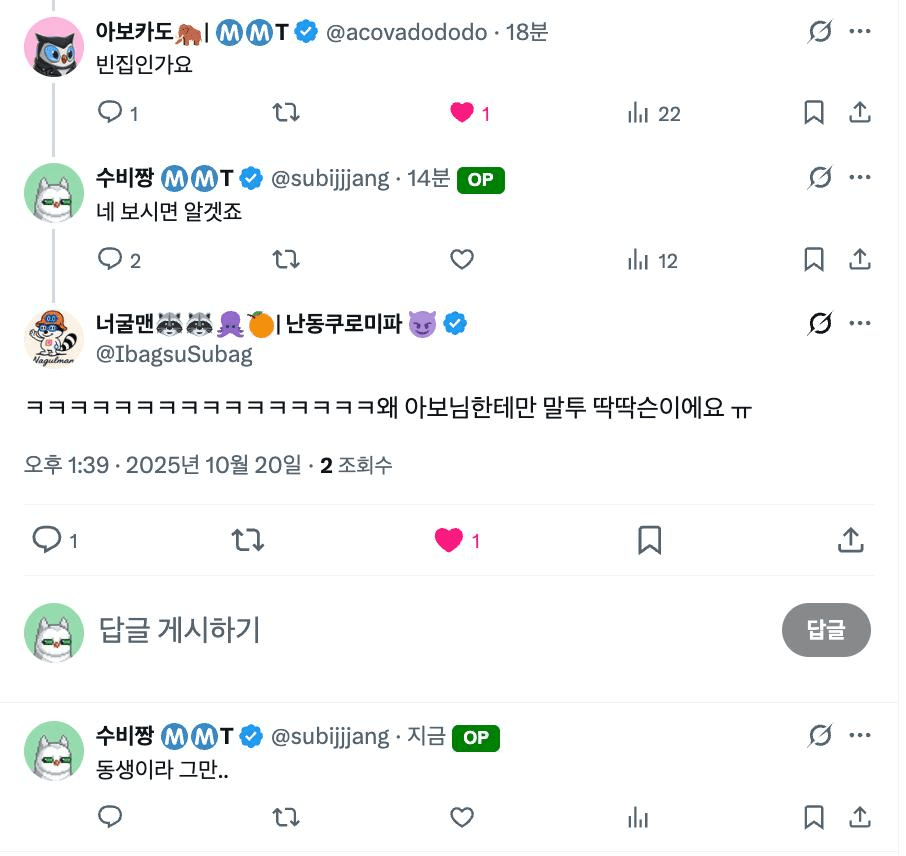906x856 pixels.
Task: Open Grok icon on 아보카도's tweet
Action: pos(819,32)
